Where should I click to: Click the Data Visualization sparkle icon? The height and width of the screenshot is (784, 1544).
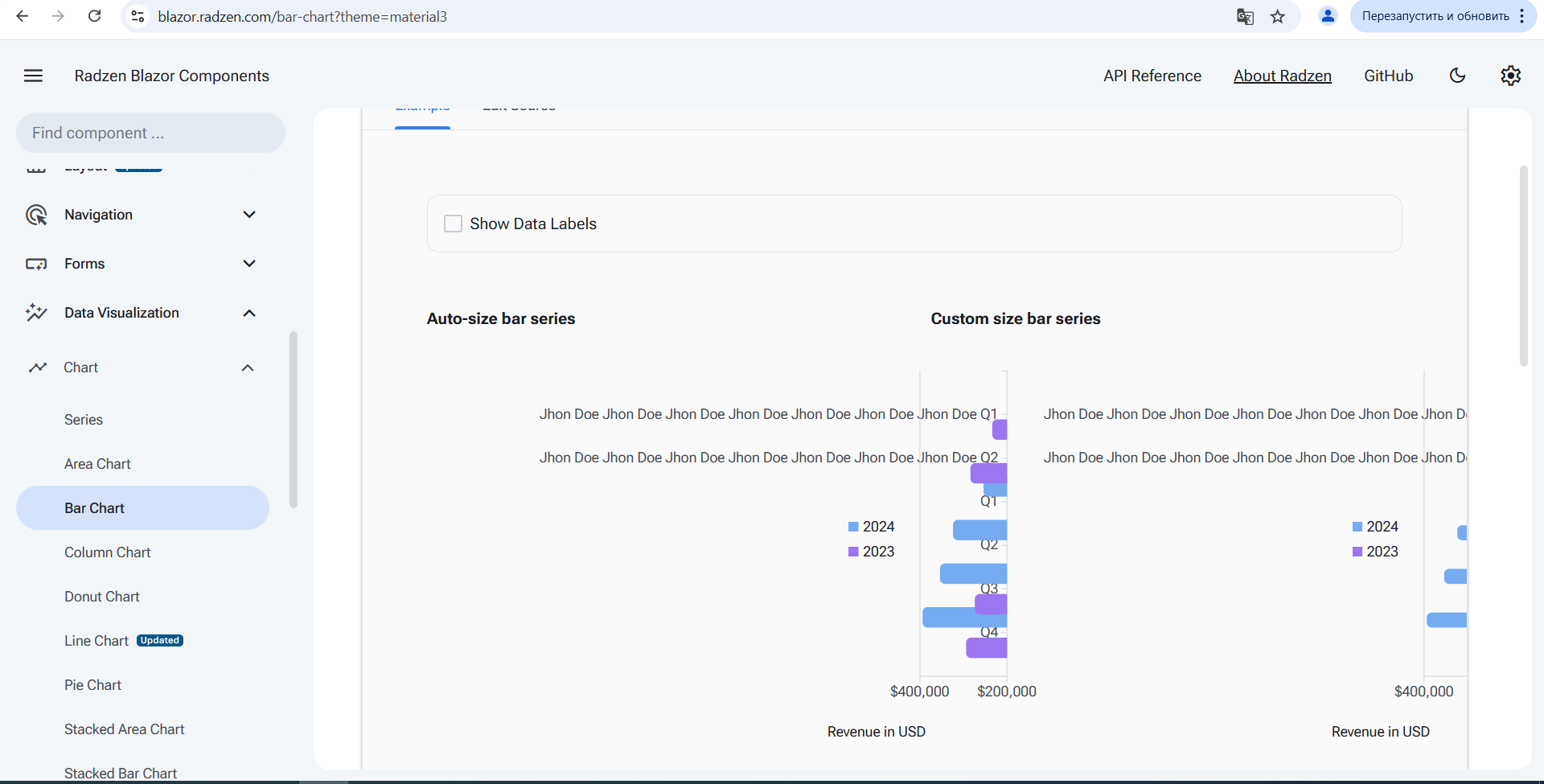pos(36,313)
